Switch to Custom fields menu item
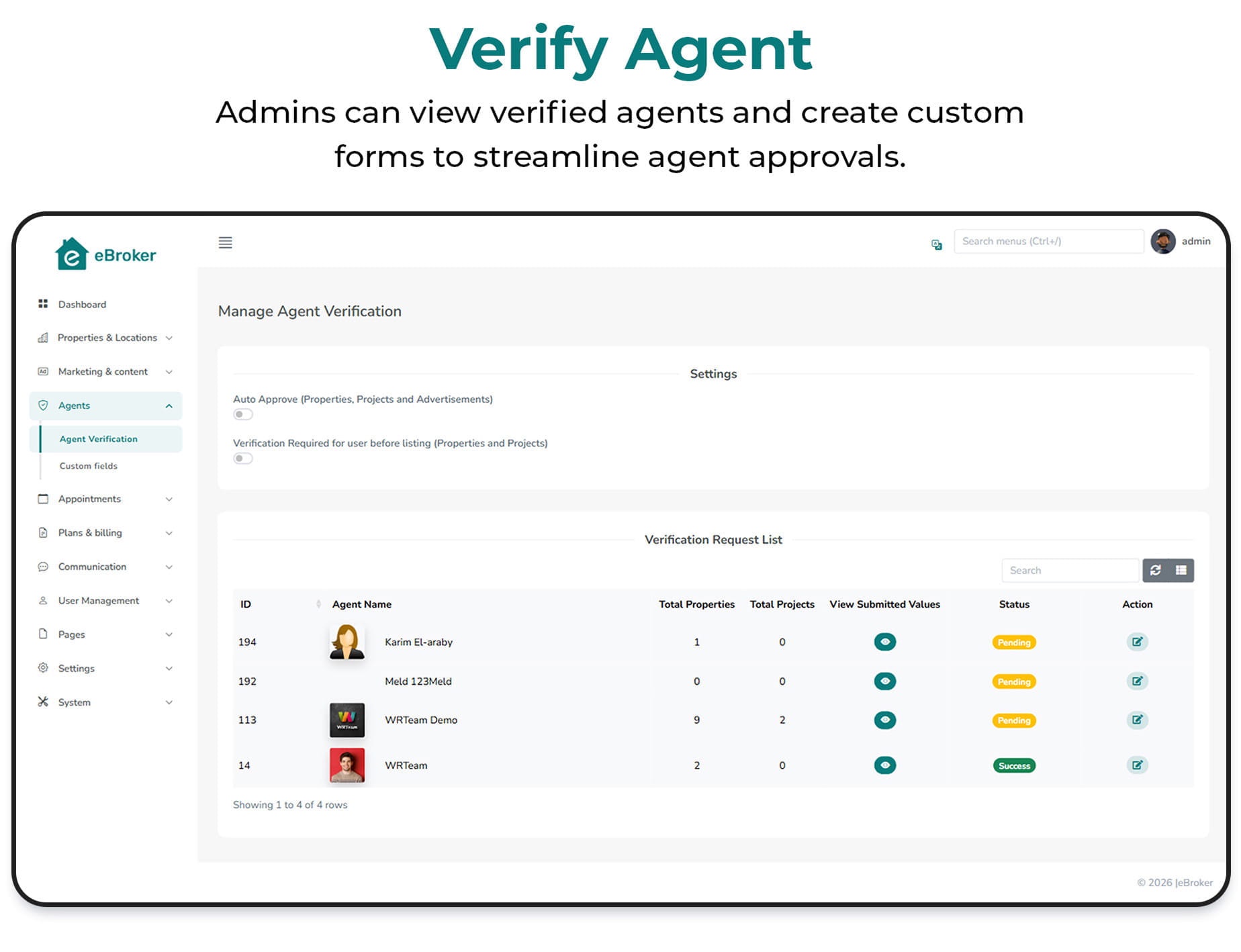The height and width of the screenshot is (952, 1241). pyautogui.click(x=87, y=466)
